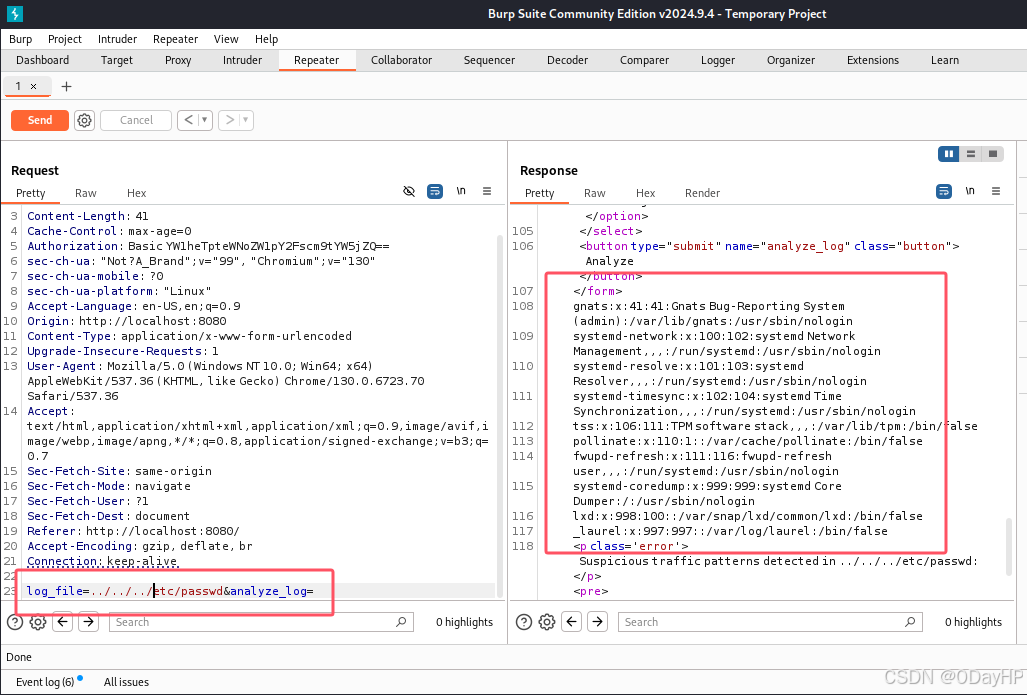Viewport: 1027px width, 695px height.
Task: Open history dropdown beside forward arrow
Action: (x=246, y=120)
